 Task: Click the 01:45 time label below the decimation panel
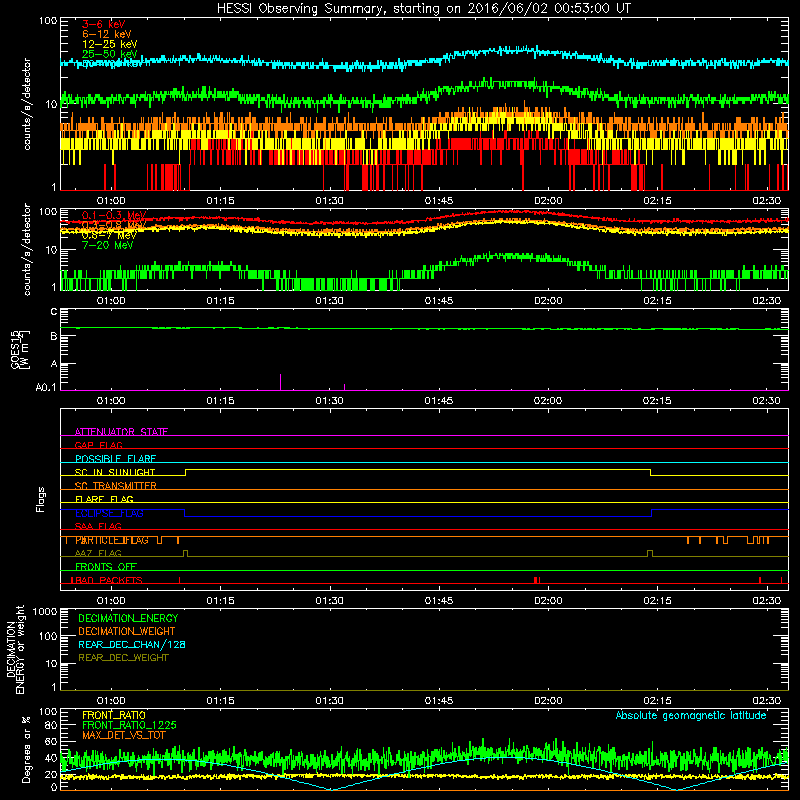tap(439, 701)
